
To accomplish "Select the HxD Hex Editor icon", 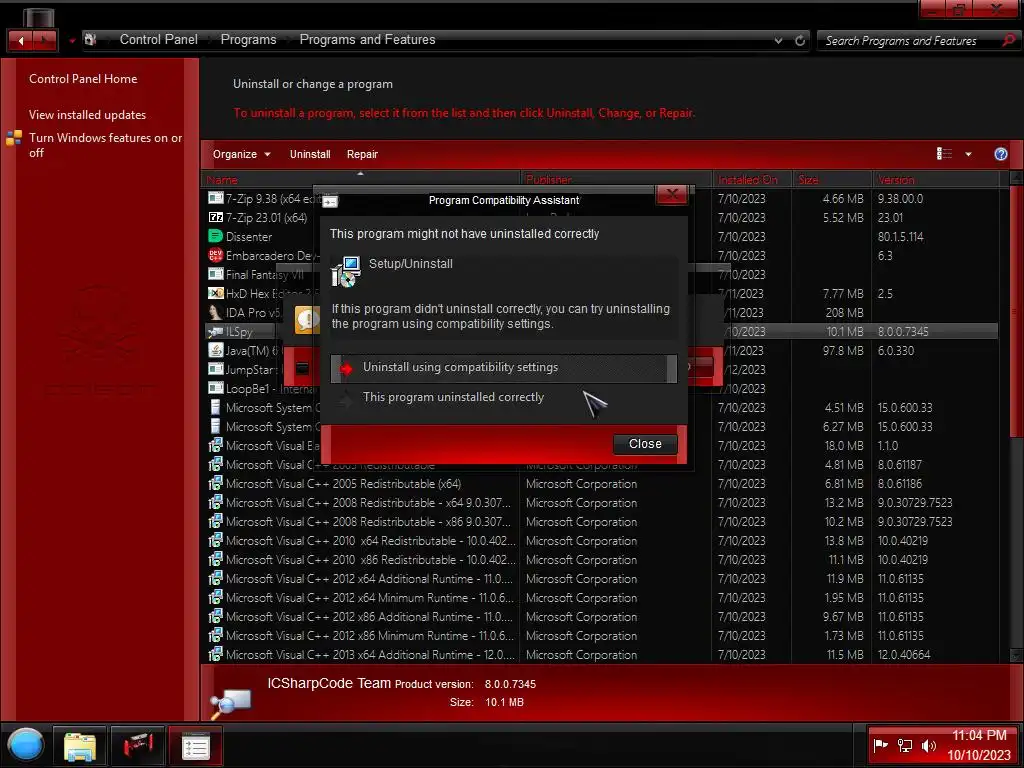I will (x=215, y=293).
